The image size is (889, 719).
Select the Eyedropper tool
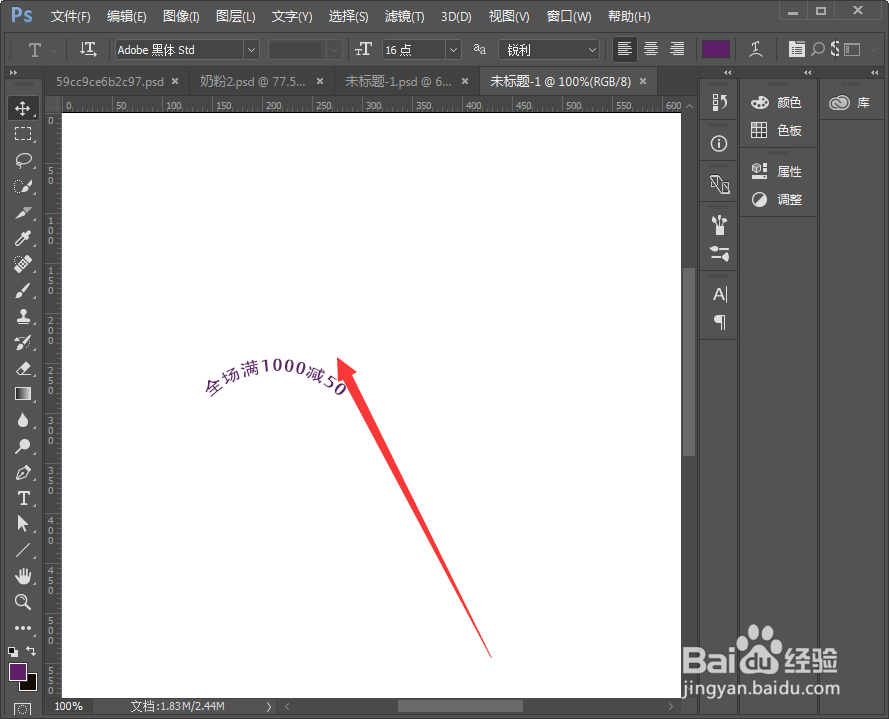(x=23, y=238)
